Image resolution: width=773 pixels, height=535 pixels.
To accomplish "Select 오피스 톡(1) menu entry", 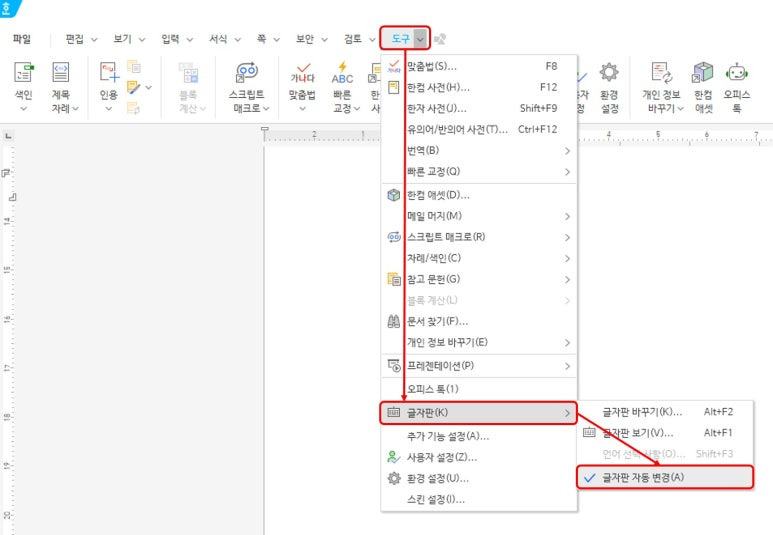I will (x=479, y=389).
